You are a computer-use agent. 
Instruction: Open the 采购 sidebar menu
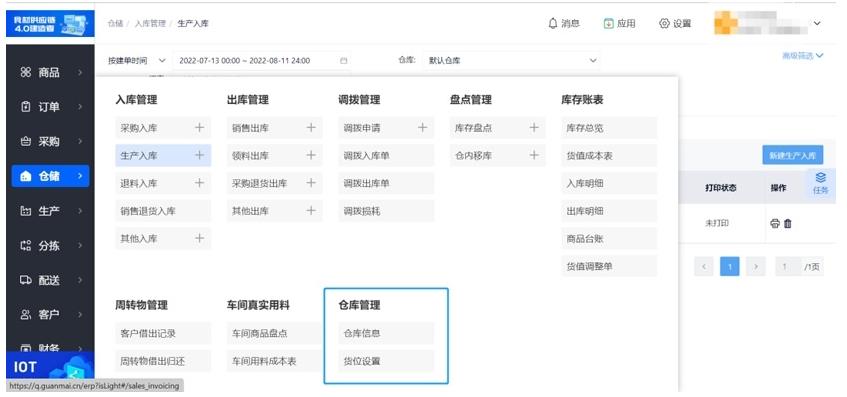(50, 142)
